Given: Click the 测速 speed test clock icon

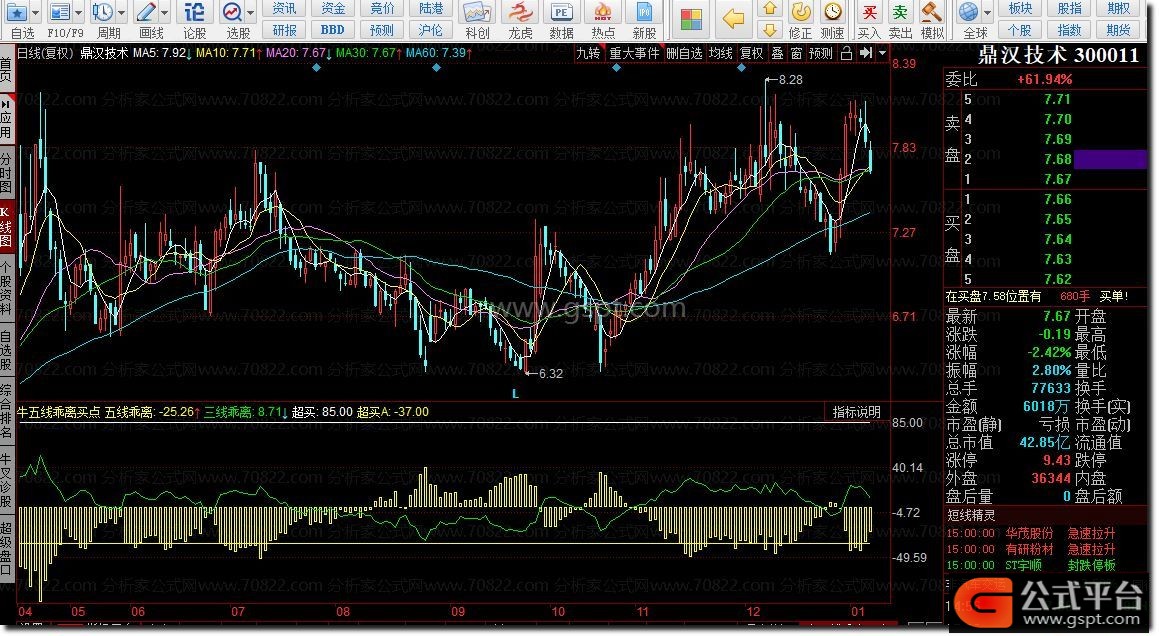Looking at the screenshot, I should pos(833,13).
